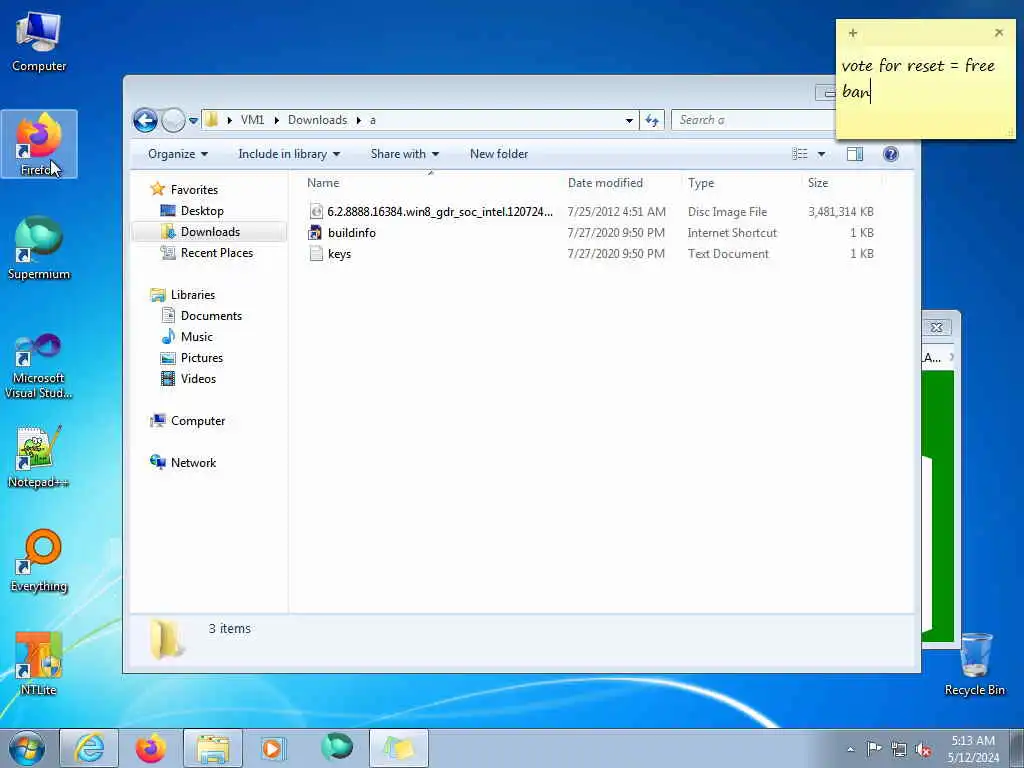Open the recent pages dropdown arrow

point(193,121)
